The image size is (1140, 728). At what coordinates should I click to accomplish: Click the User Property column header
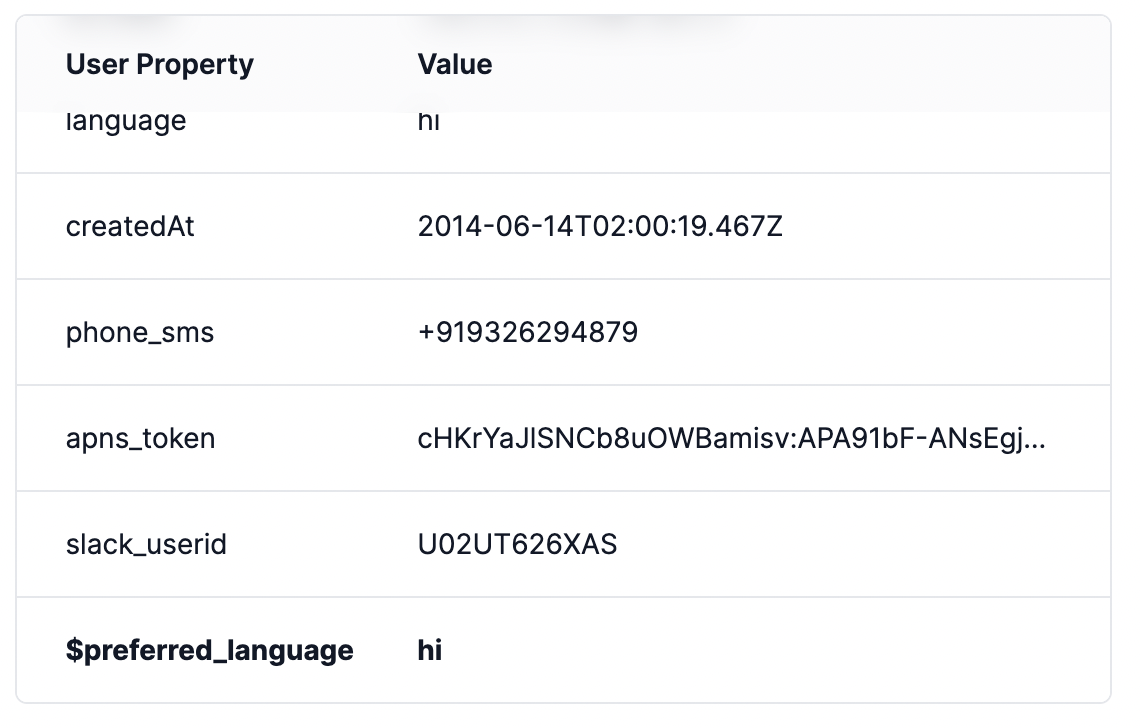[x=159, y=65]
